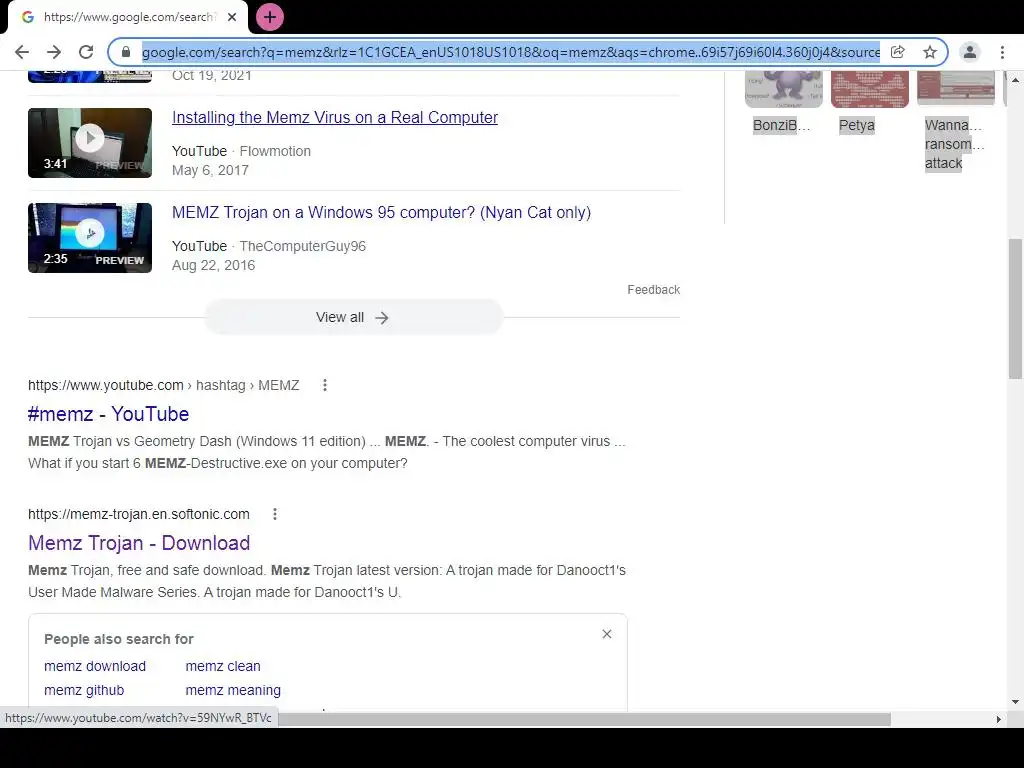Dismiss the People also search for box
The image size is (1024, 768).
(x=607, y=634)
